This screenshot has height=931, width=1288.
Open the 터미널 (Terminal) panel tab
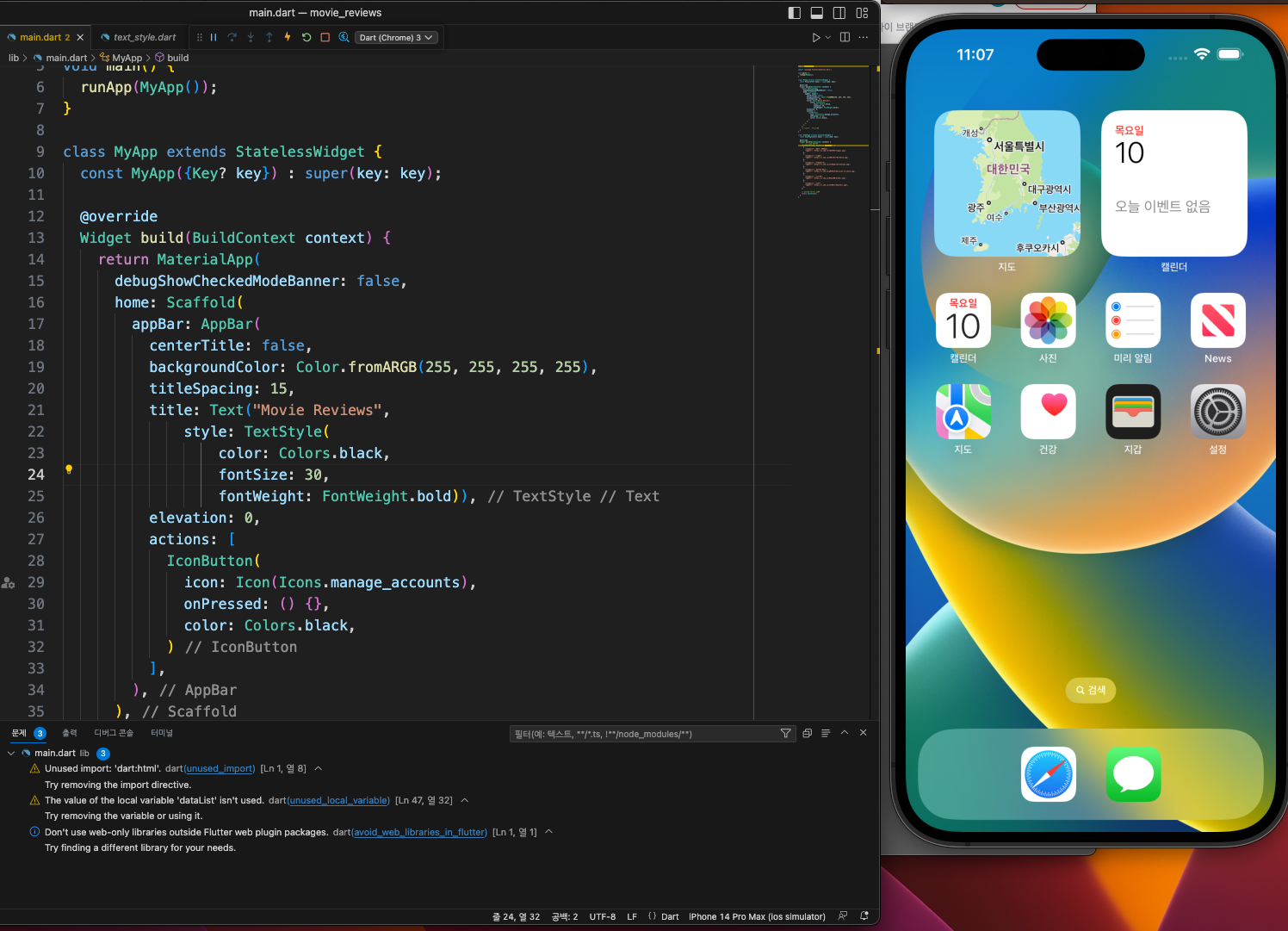pyautogui.click(x=162, y=733)
